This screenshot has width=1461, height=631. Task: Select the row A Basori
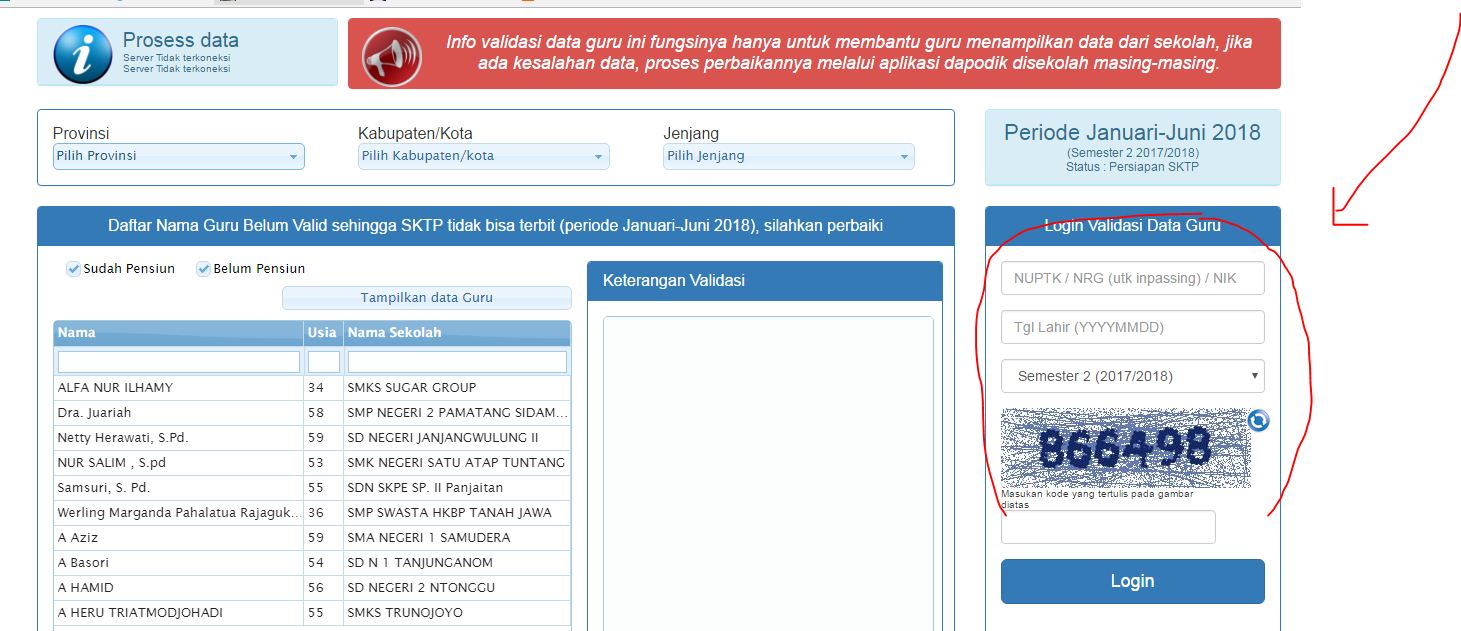pyautogui.click(x=312, y=563)
